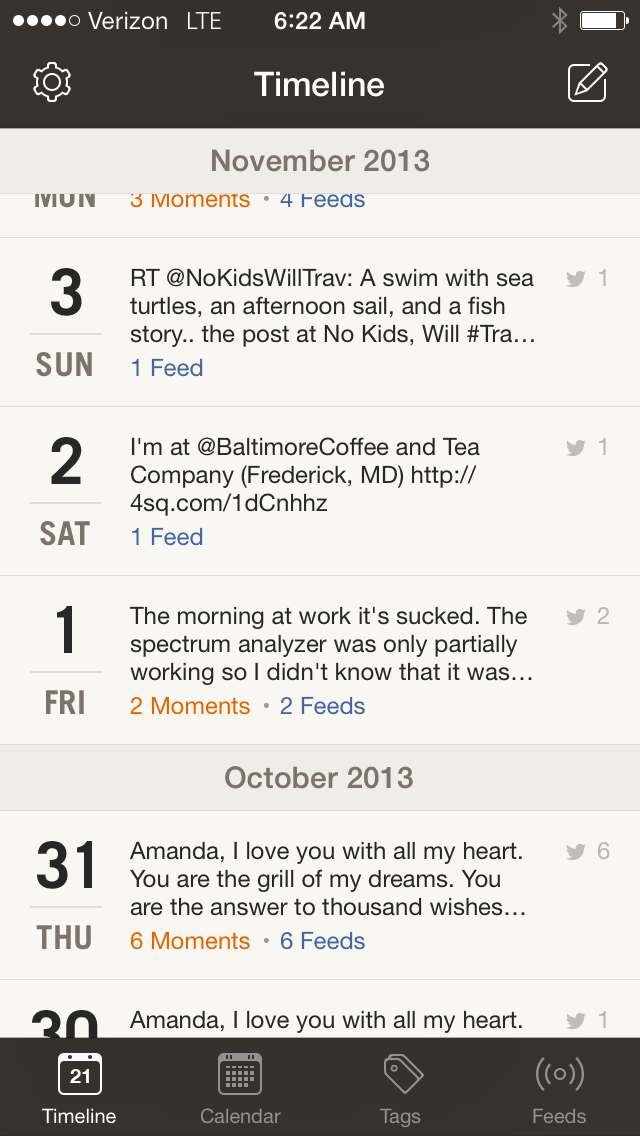Open "1 Feed" link for Saturday 2
640x1136 pixels.
167,537
